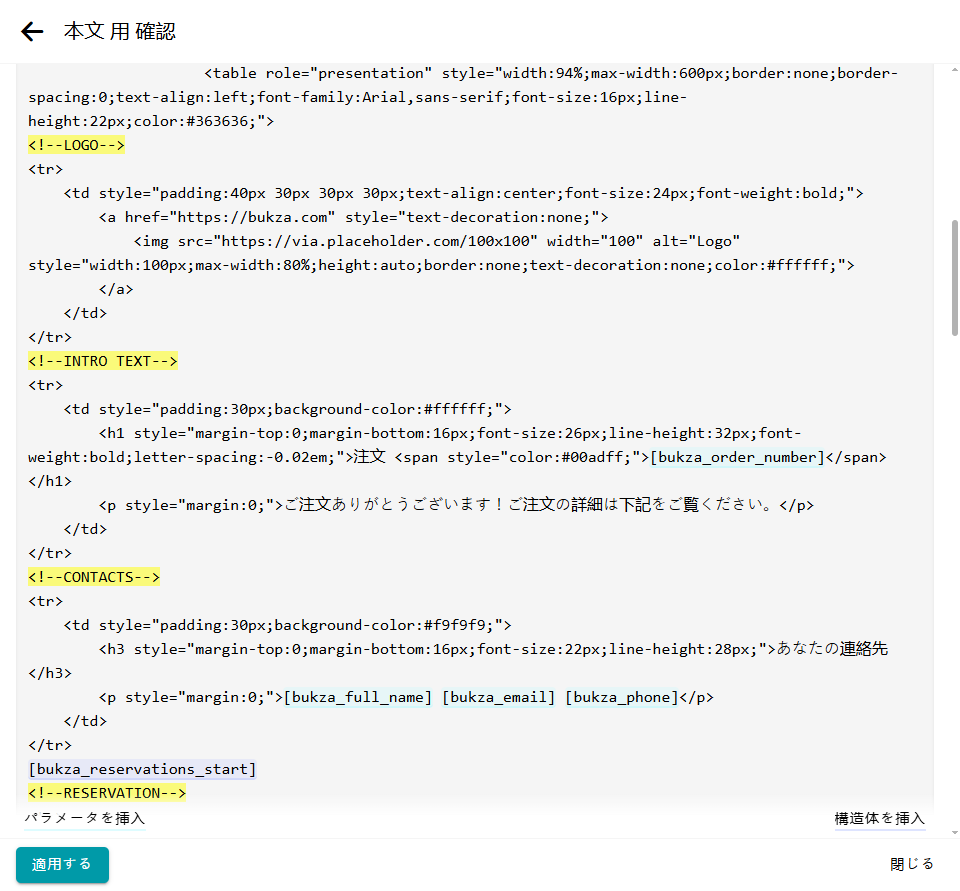960x891 pixels.
Task: Click the [bukza_reservations_start] structure tag
Action: coord(142,769)
